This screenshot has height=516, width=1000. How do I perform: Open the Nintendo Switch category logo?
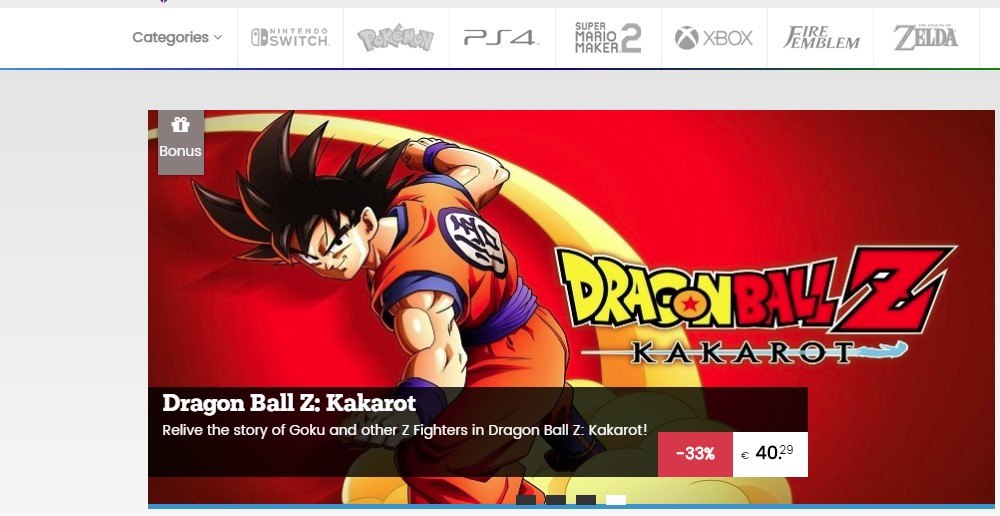[290, 37]
